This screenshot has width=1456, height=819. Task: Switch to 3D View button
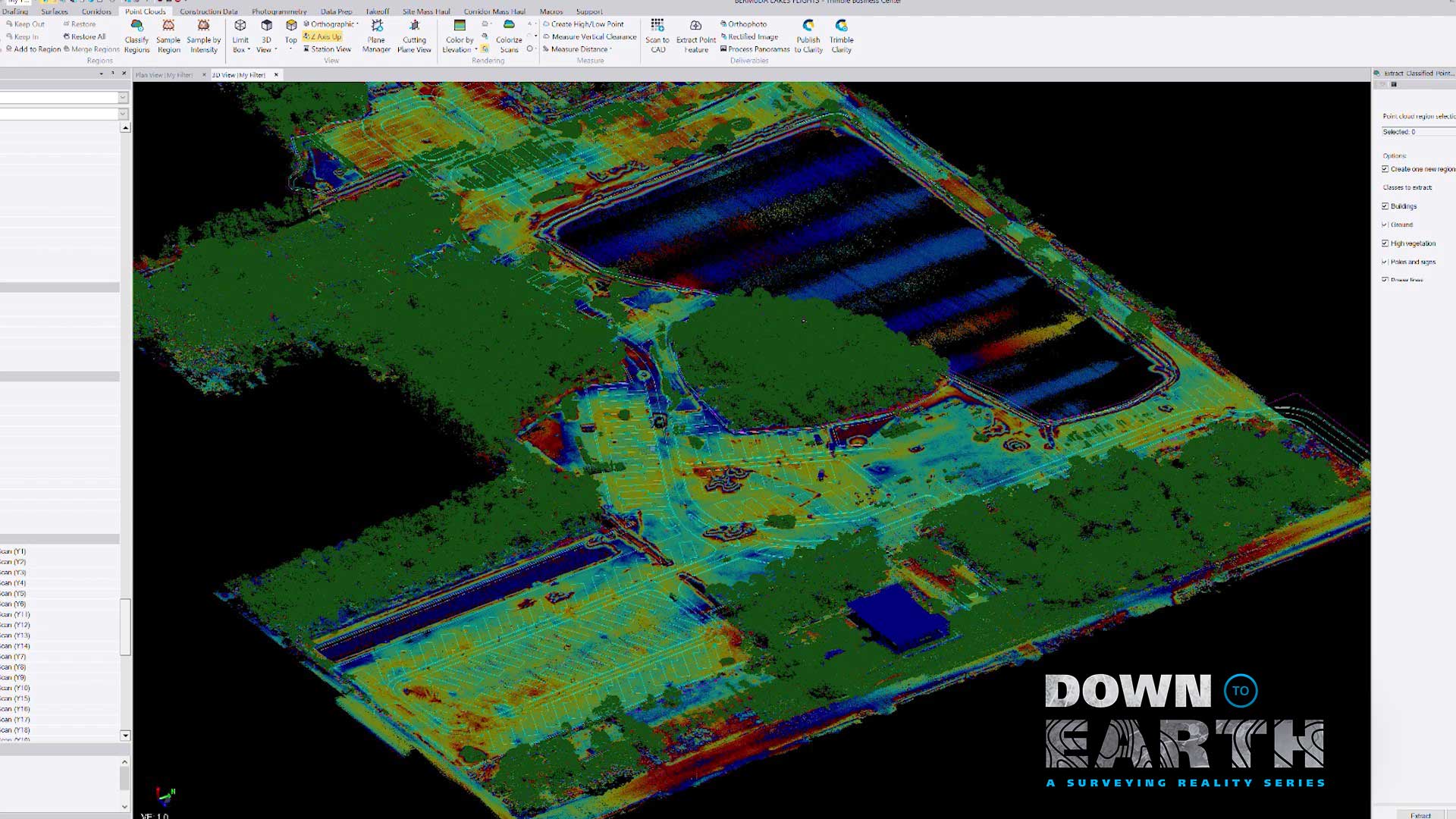coord(266,36)
